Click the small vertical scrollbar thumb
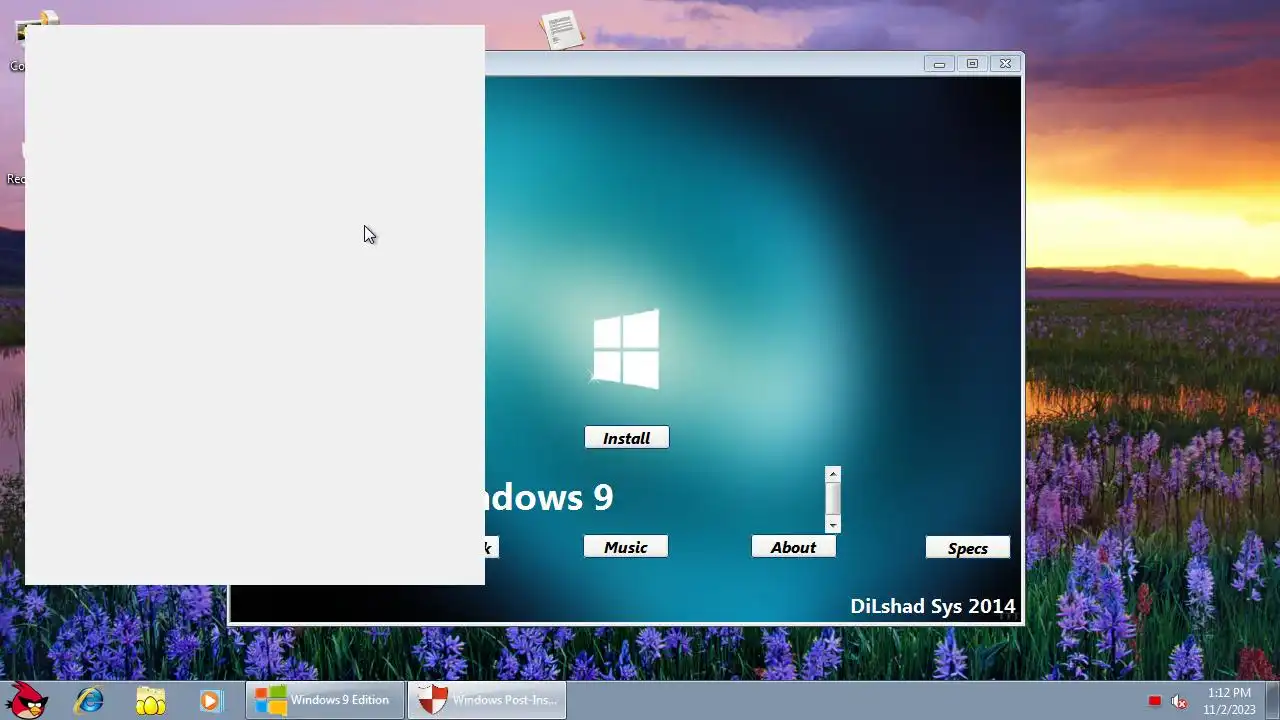The height and width of the screenshot is (720, 1280). coord(833,499)
